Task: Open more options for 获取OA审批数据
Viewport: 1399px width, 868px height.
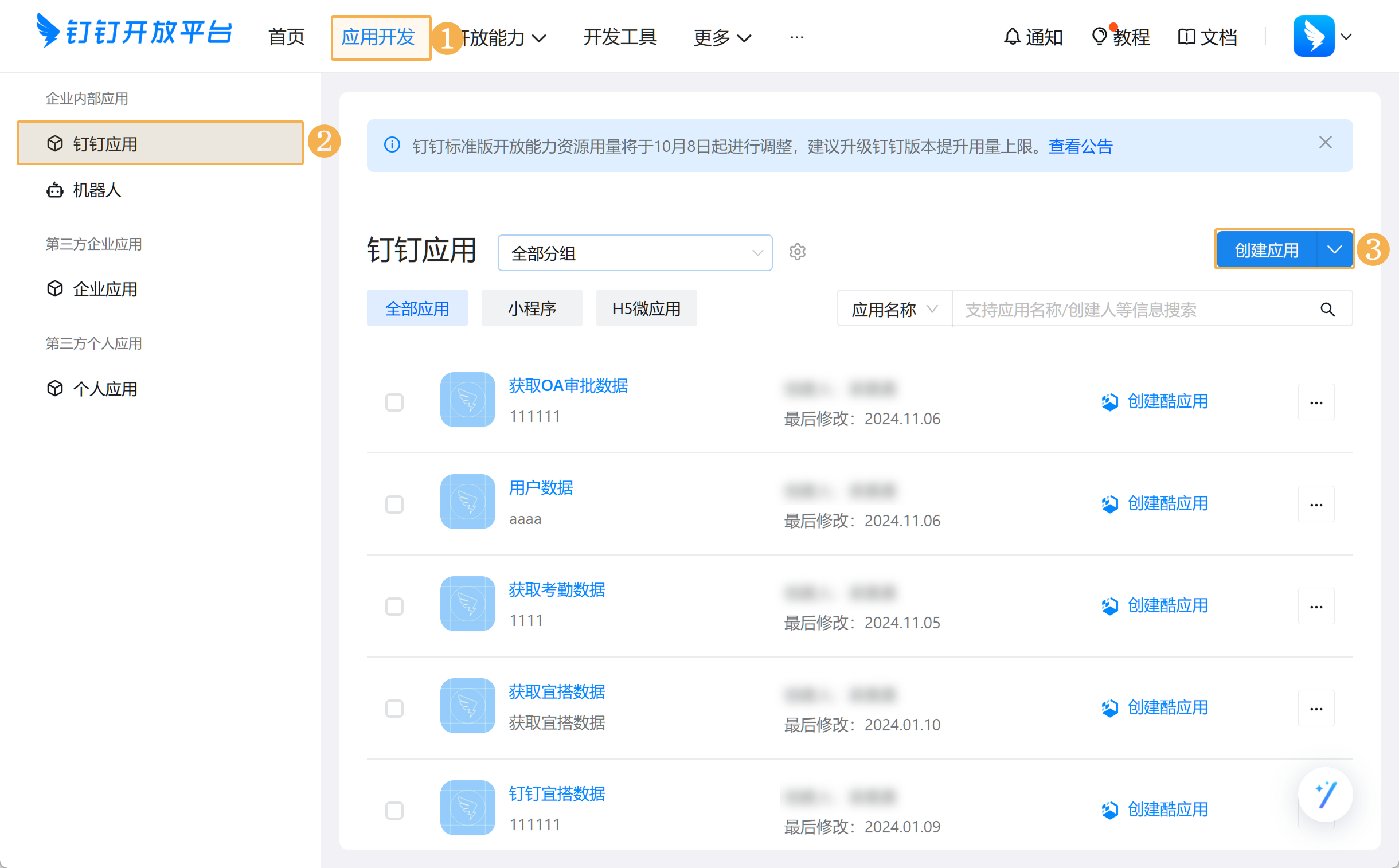Action: coord(1316,402)
